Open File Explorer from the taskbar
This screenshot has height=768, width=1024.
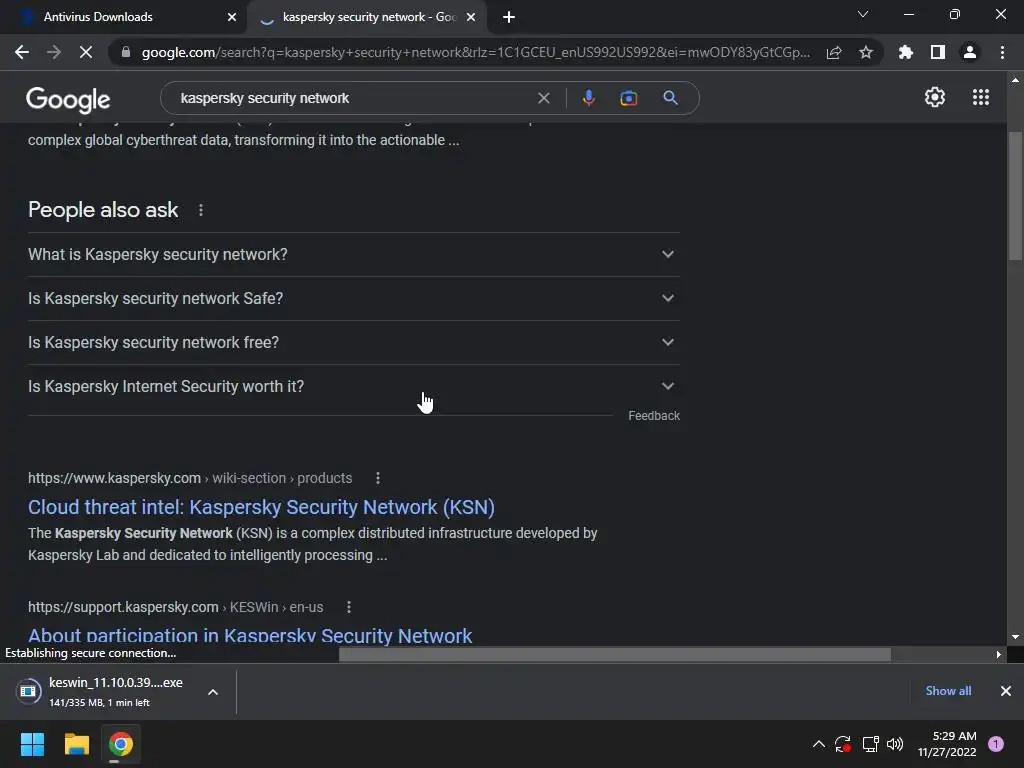click(76, 744)
